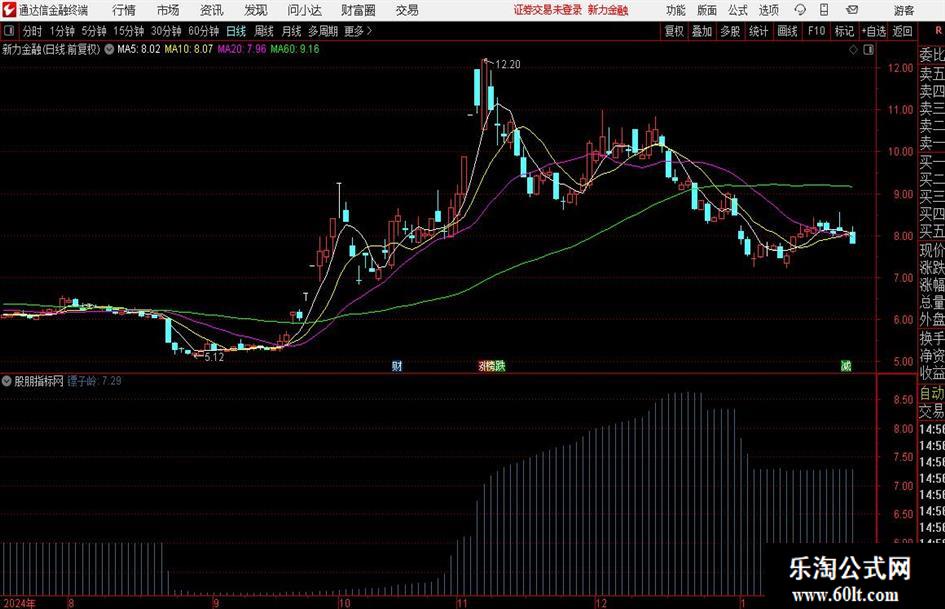Screen dimensions: 945x609
Task: Click the MA60: 9.16 label
Action: pyautogui.click(x=295, y=49)
